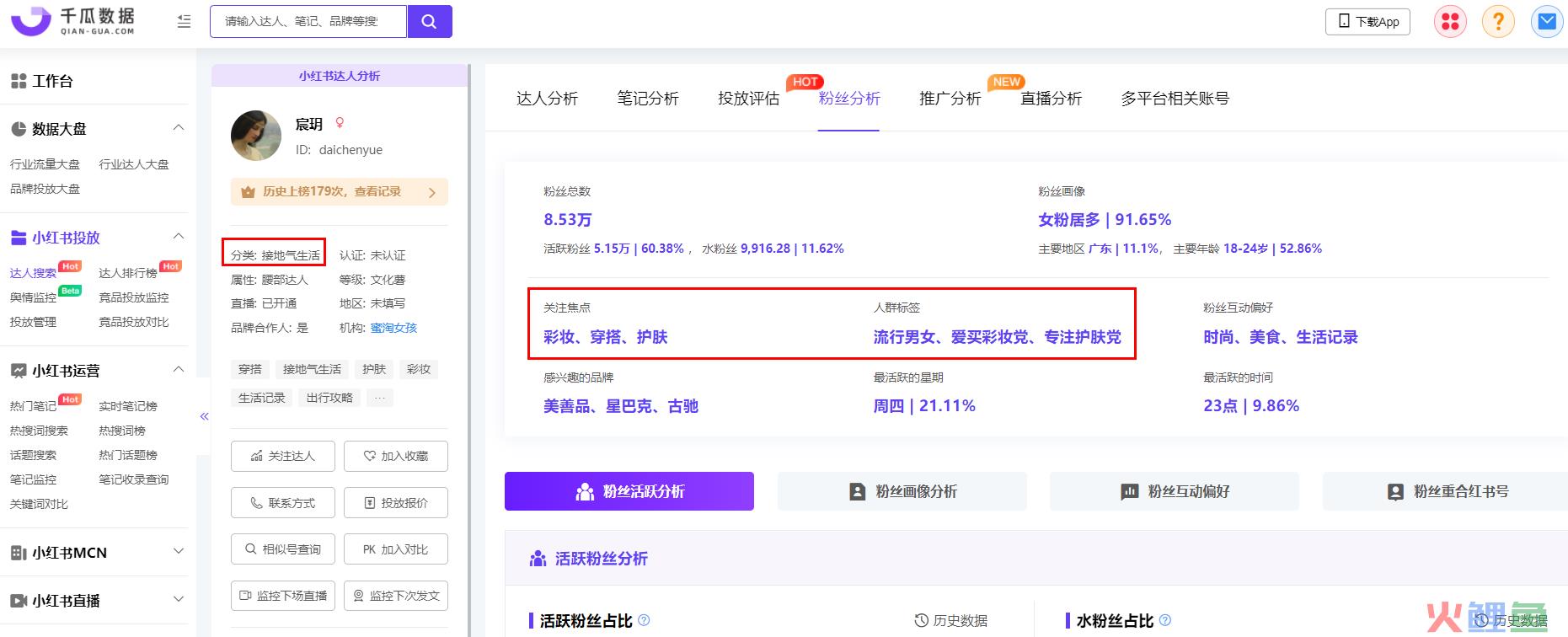The width and height of the screenshot is (1568, 637).
Task: Collapse the left panel double-arrow icon
Action: 204,416
